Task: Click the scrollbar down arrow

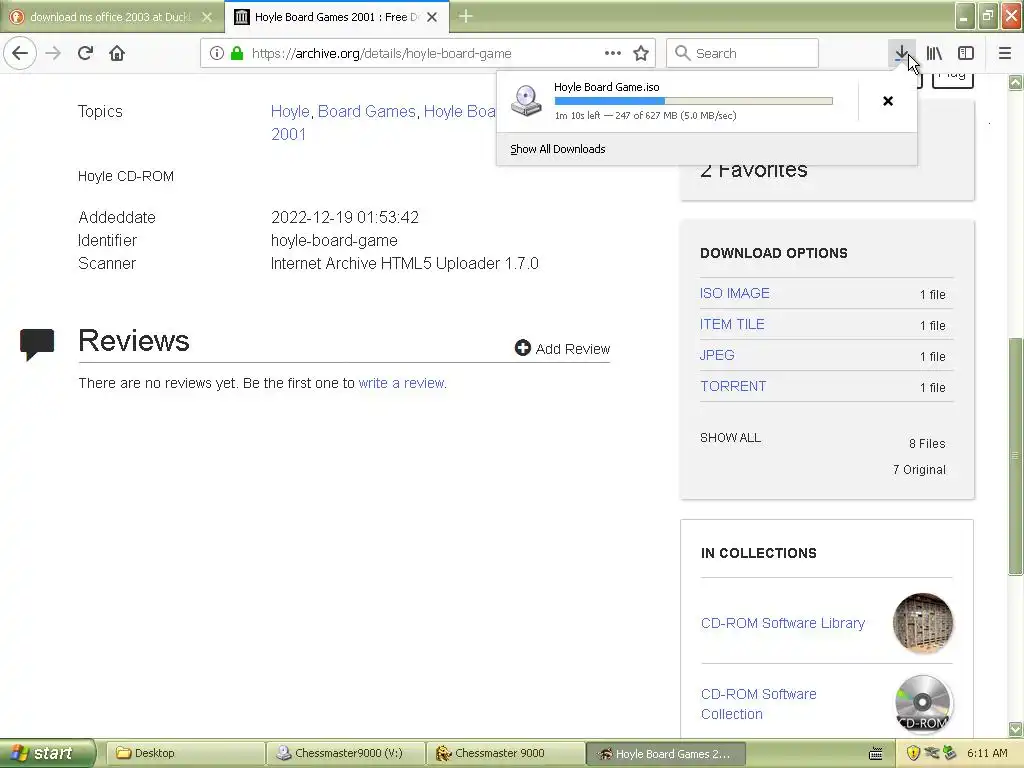Action: click(1016, 729)
